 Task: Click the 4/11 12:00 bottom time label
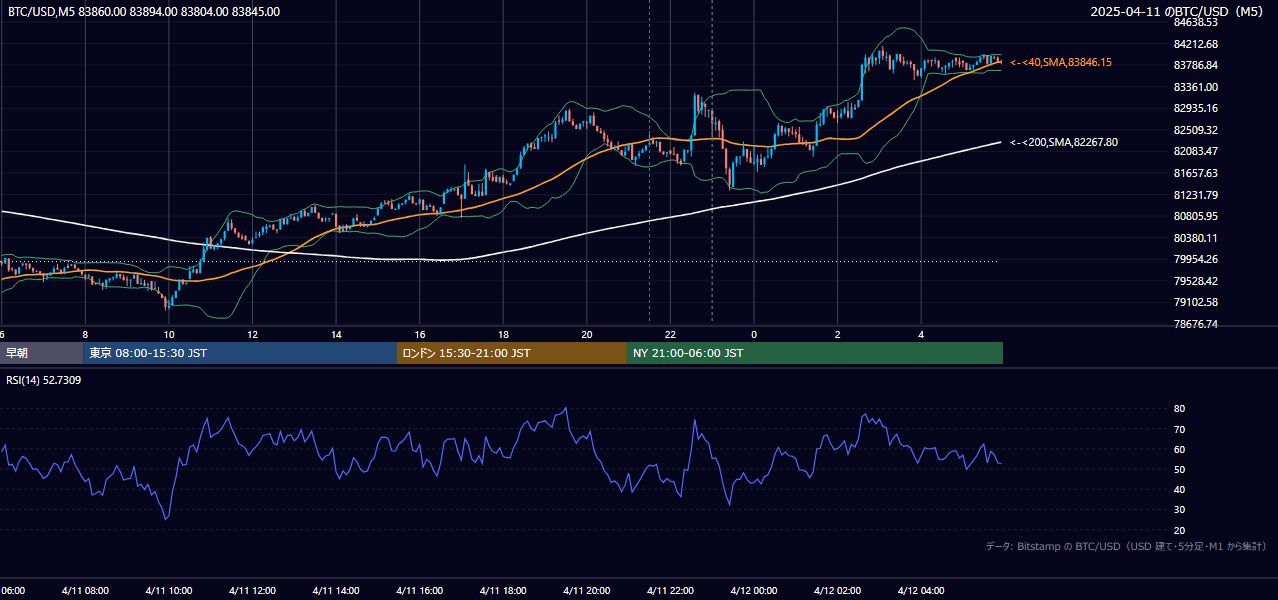[252, 591]
